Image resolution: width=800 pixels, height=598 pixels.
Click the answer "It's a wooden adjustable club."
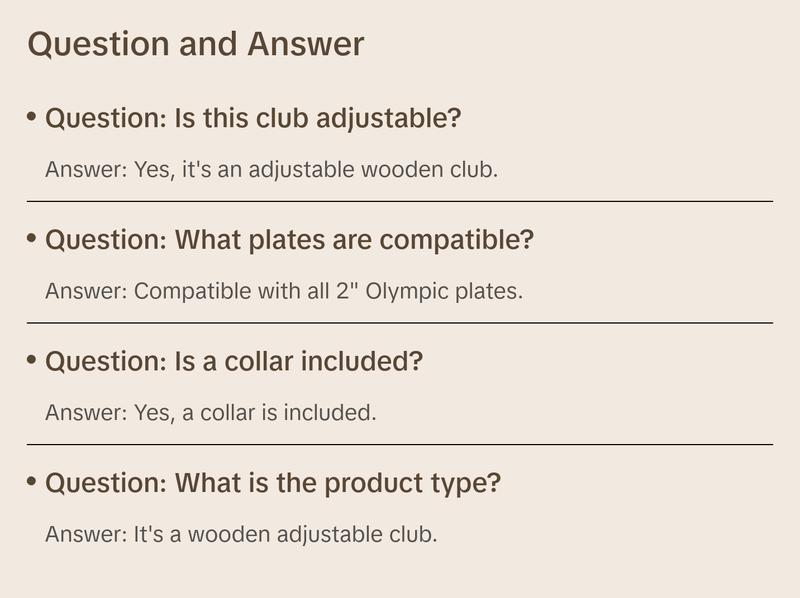point(241,534)
